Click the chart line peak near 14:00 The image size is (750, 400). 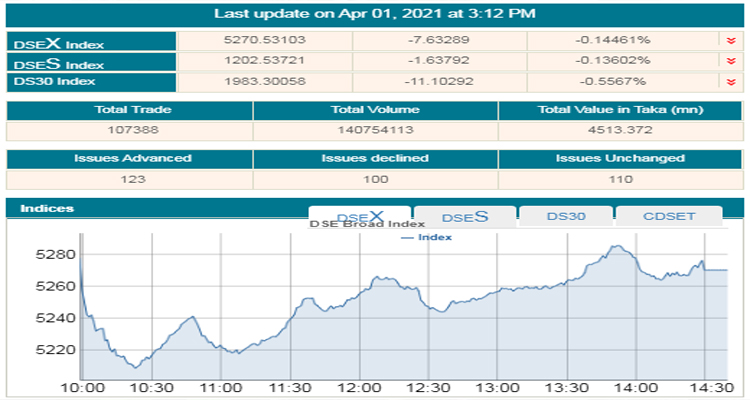click(x=616, y=246)
